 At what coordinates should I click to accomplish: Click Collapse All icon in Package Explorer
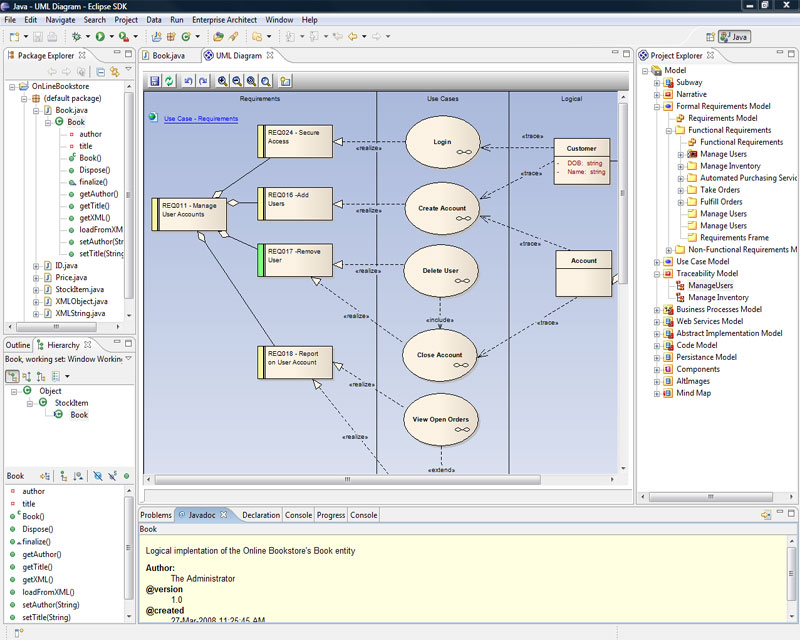[100, 71]
